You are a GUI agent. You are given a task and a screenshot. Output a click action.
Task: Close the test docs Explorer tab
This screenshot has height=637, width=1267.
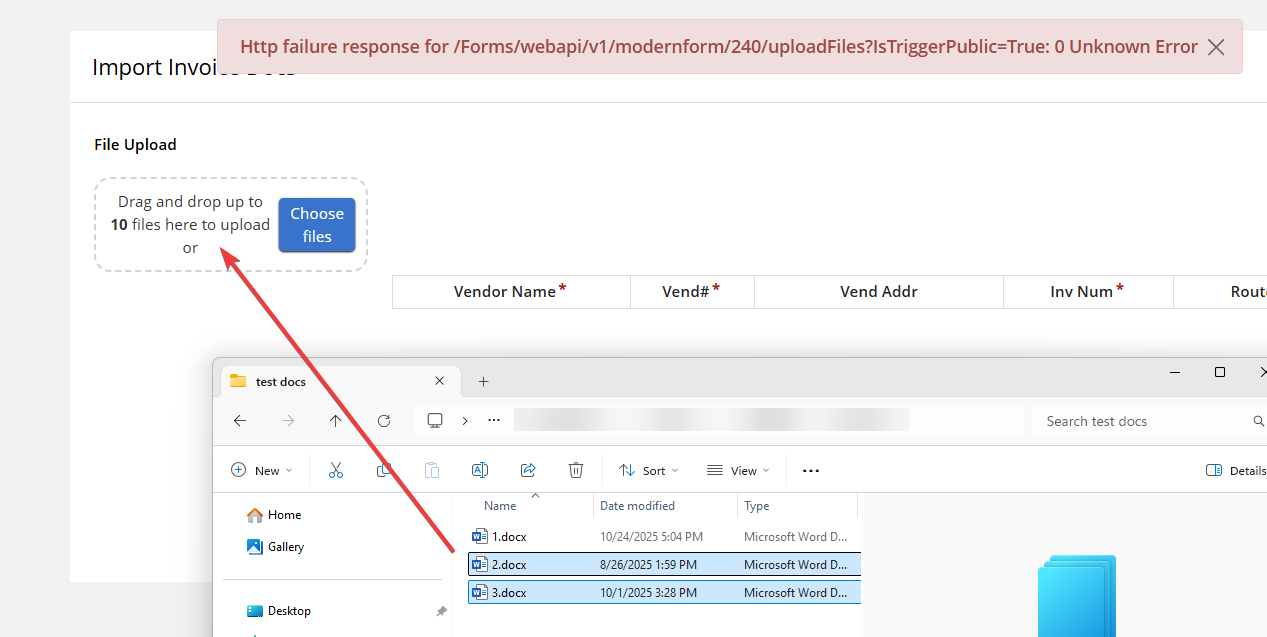439,381
